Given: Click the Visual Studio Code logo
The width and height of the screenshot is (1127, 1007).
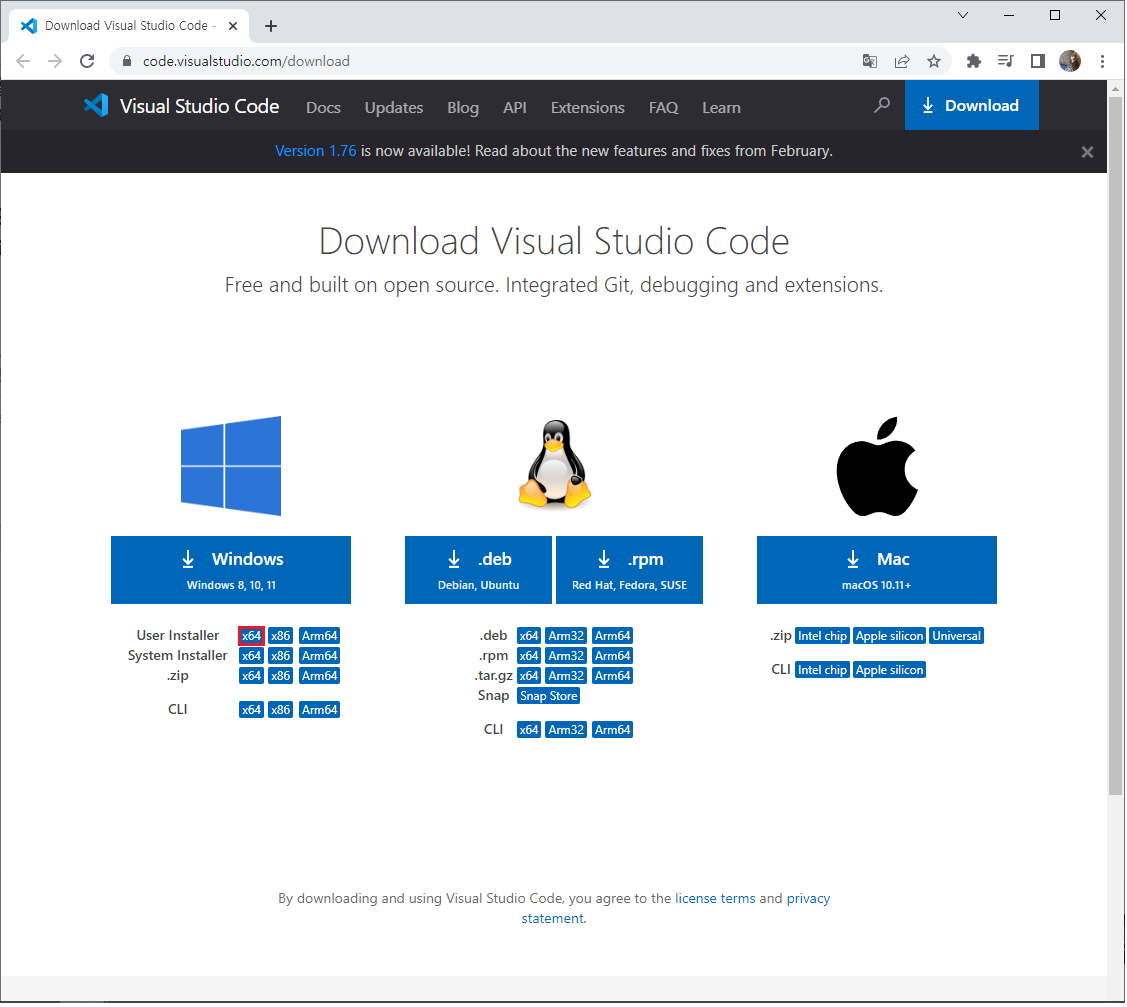Looking at the screenshot, I should 181,106.
